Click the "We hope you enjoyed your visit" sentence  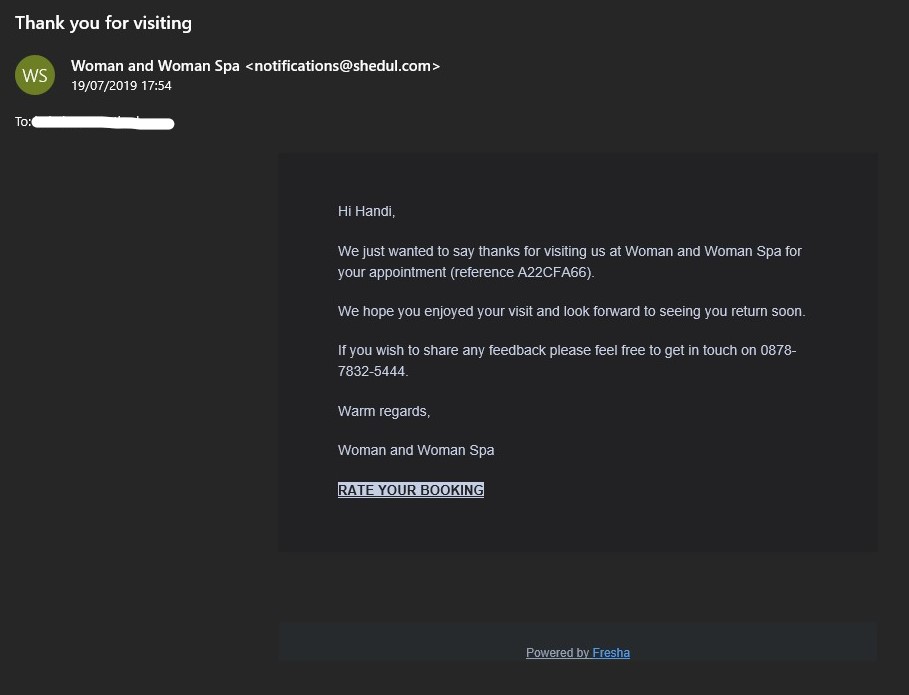(x=572, y=311)
